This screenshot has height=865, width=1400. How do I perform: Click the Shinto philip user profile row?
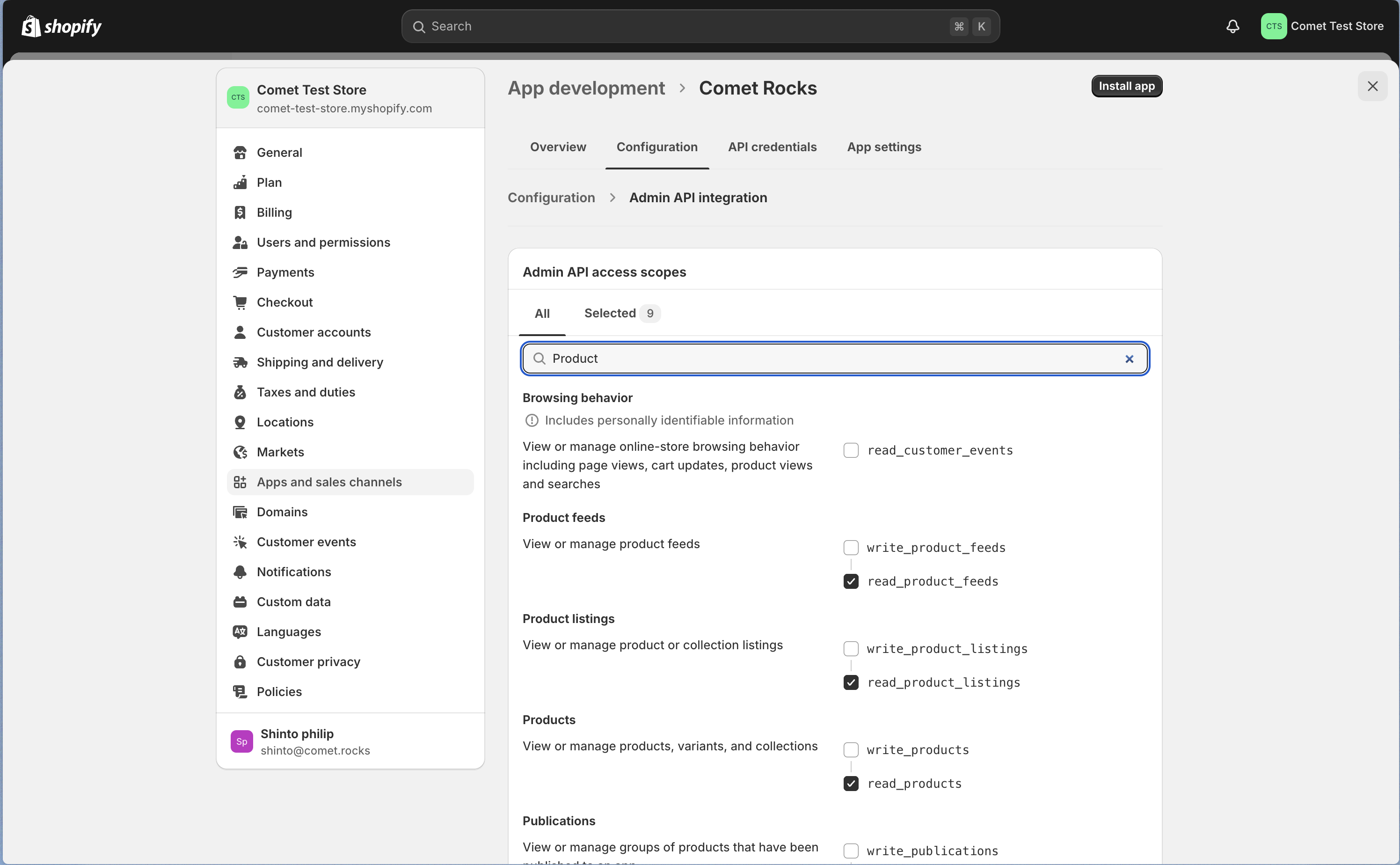click(350, 741)
